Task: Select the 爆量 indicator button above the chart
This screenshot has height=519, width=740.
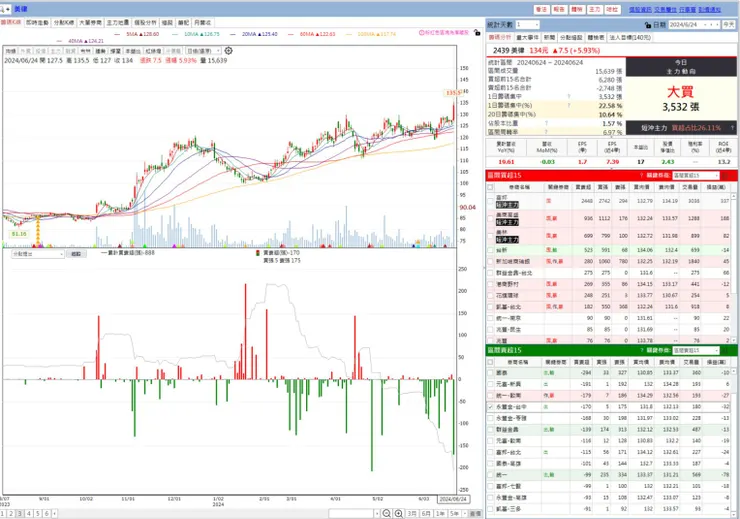Action: (x=116, y=50)
